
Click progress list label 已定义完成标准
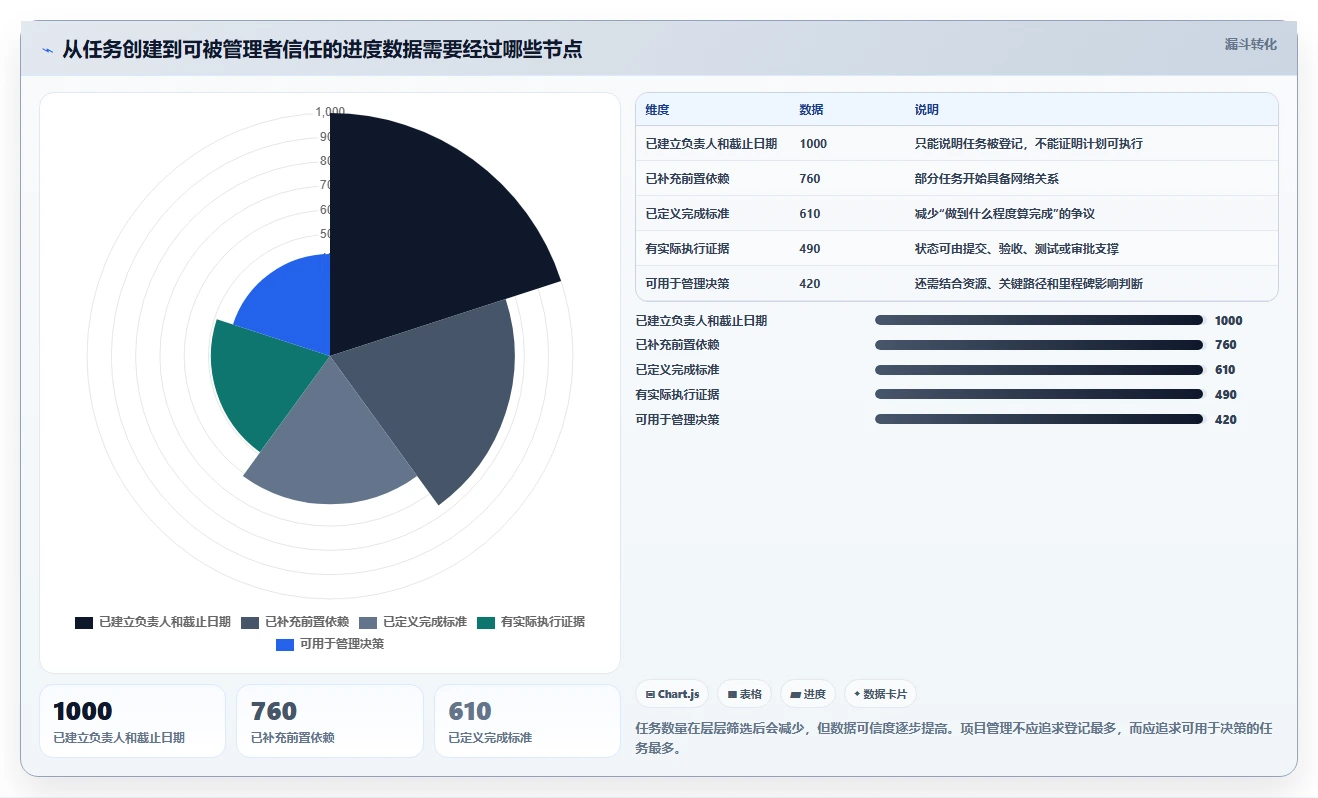click(x=677, y=370)
